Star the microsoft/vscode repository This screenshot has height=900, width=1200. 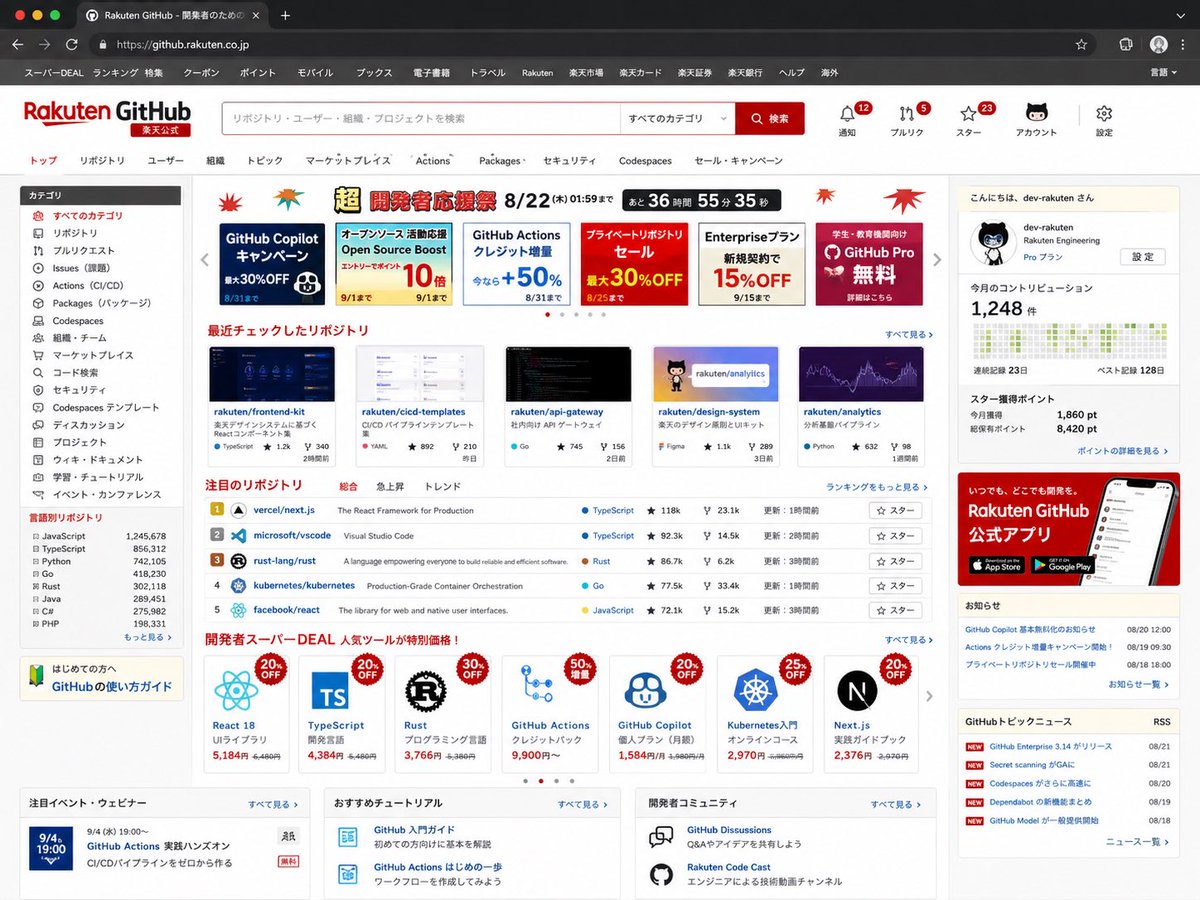(x=895, y=536)
